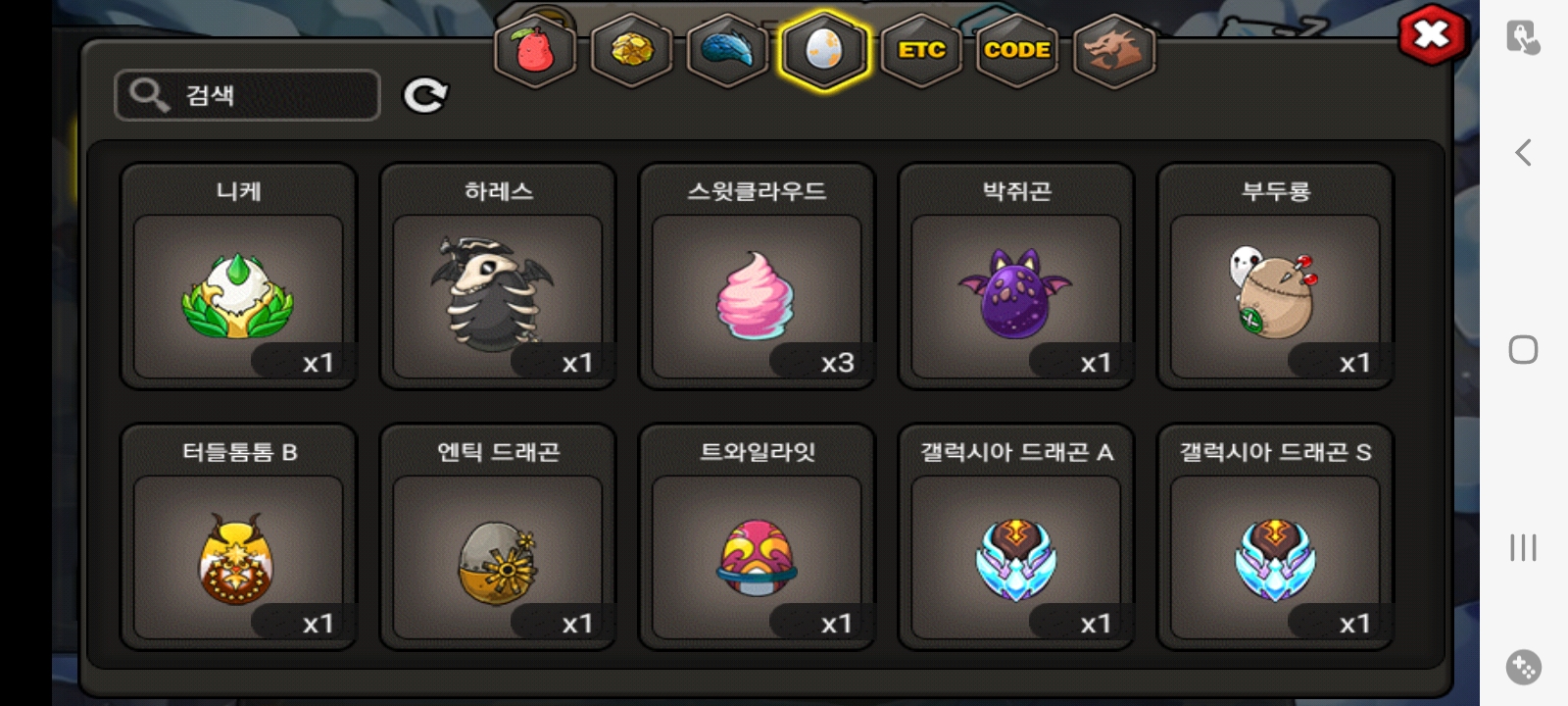Open the CODE tab

(x=1017, y=50)
